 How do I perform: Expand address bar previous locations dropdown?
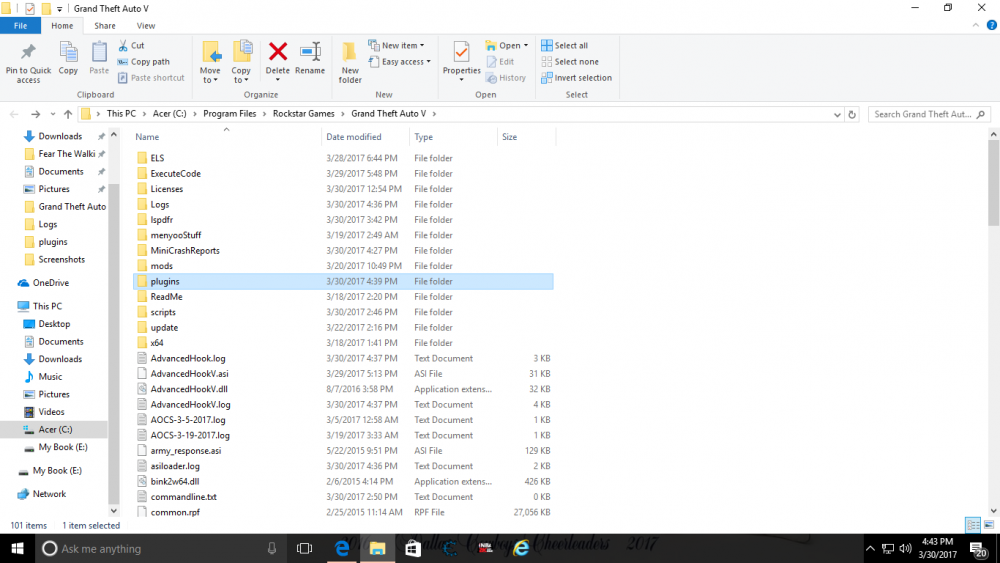pyautogui.click(x=837, y=115)
